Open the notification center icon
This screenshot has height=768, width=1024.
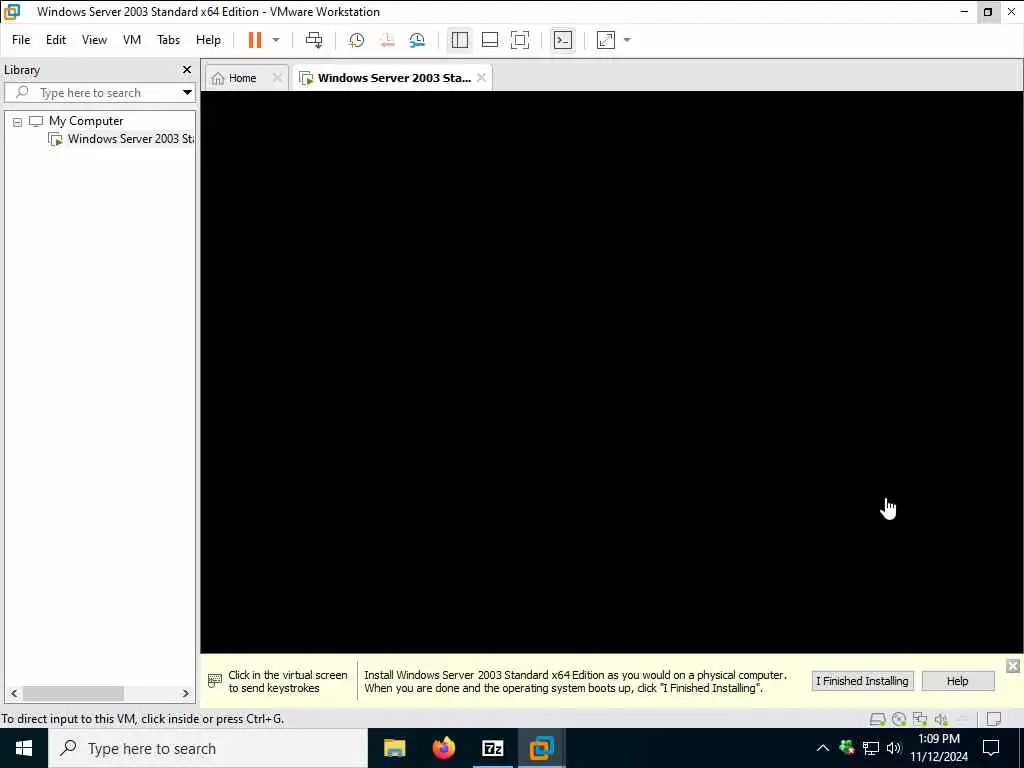[991, 748]
